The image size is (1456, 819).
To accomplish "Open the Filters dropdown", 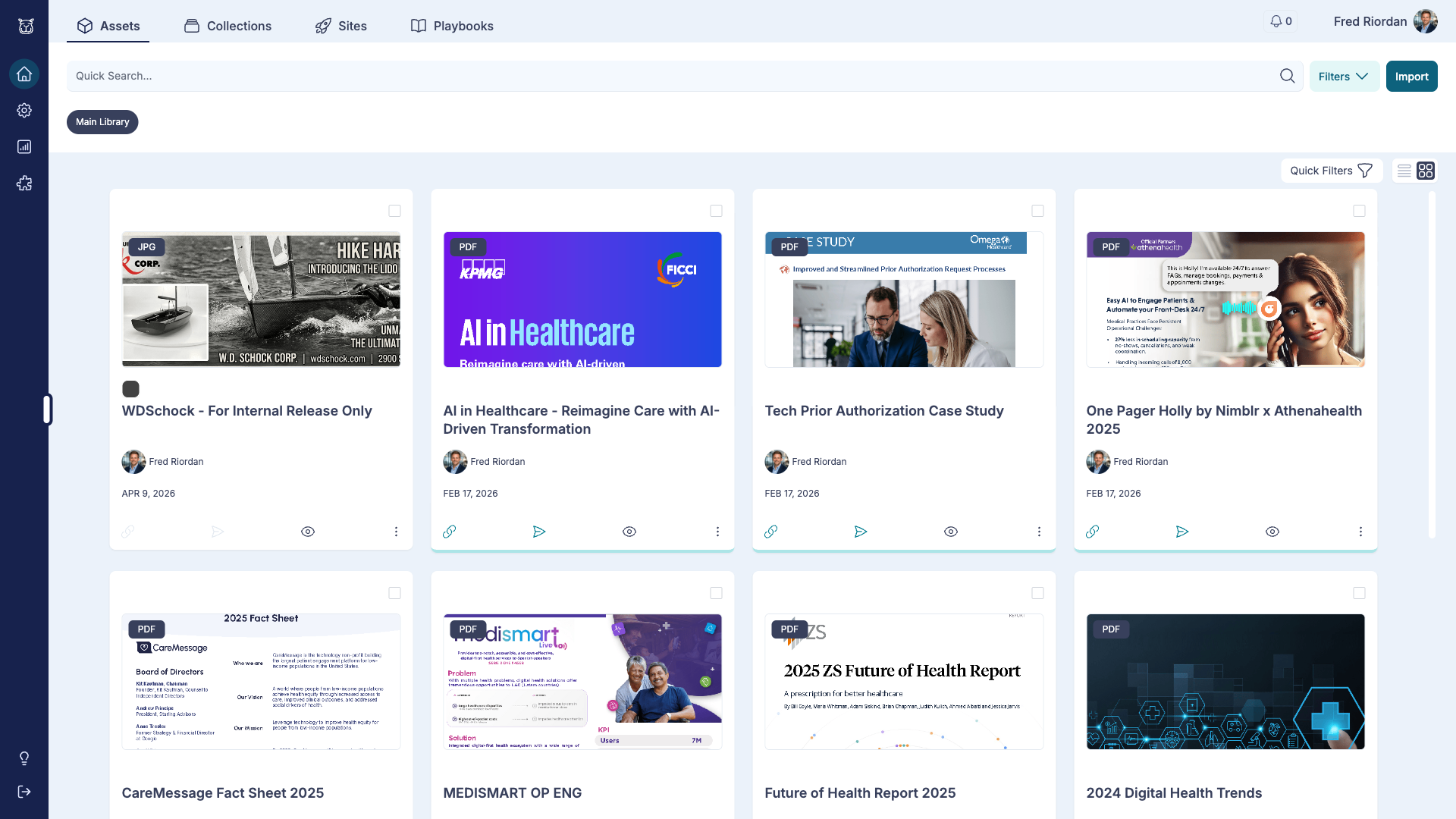I will click(1343, 76).
